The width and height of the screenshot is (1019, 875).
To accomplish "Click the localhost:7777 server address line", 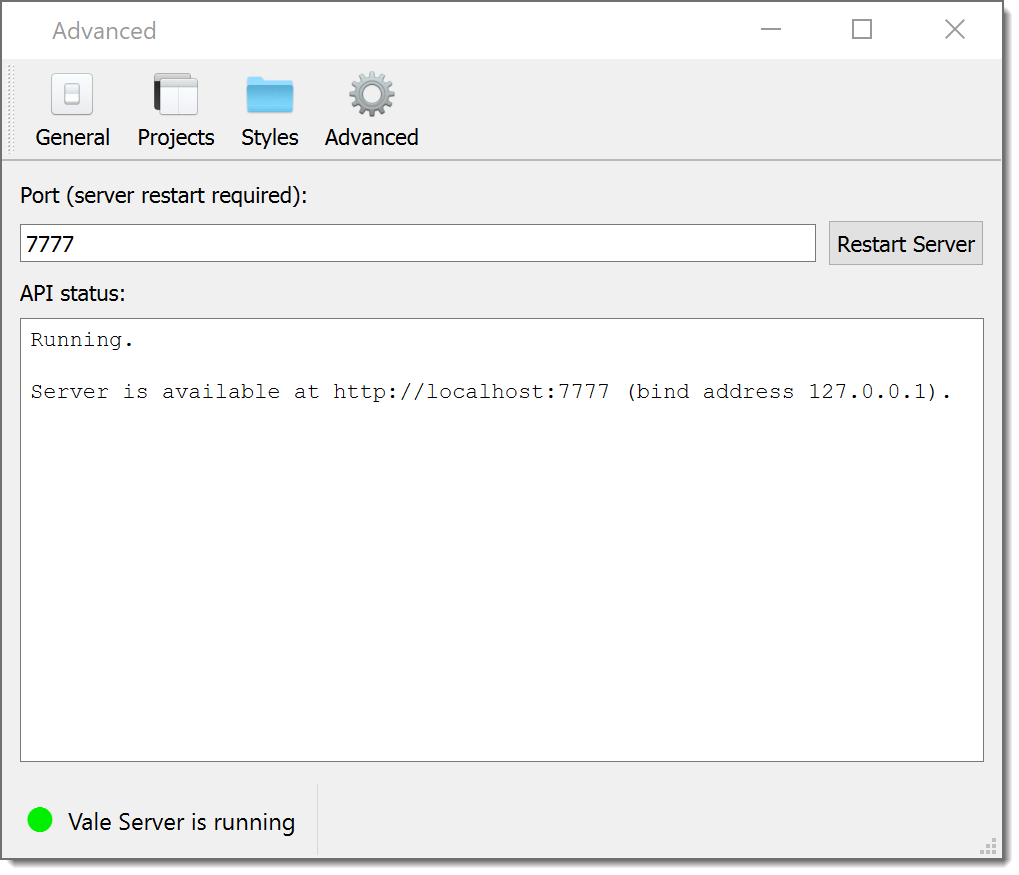I will [490, 392].
